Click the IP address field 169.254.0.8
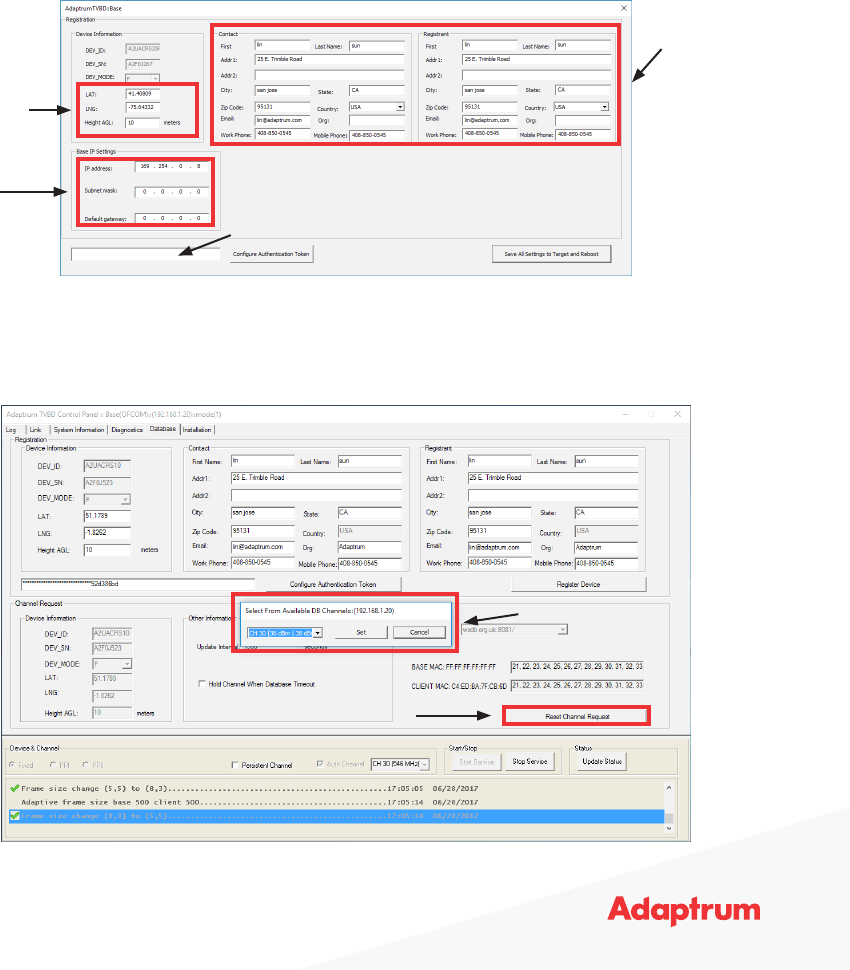850x970 pixels. click(x=172, y=167)
